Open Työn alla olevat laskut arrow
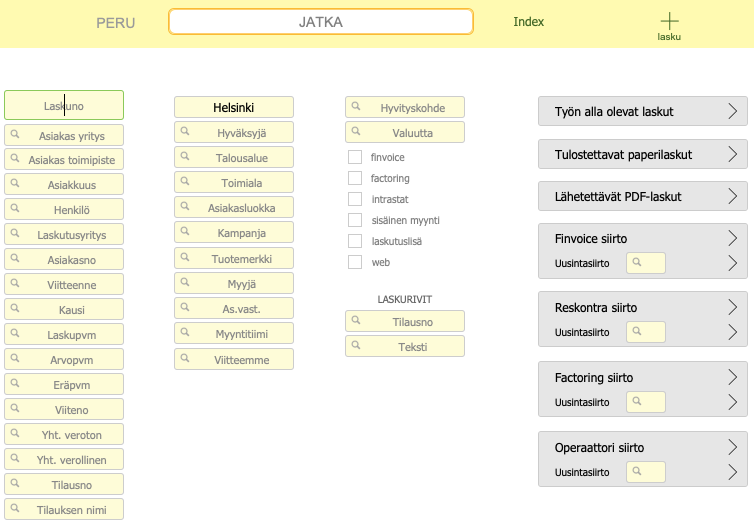754x529 pixels. [x=732, y=111]
